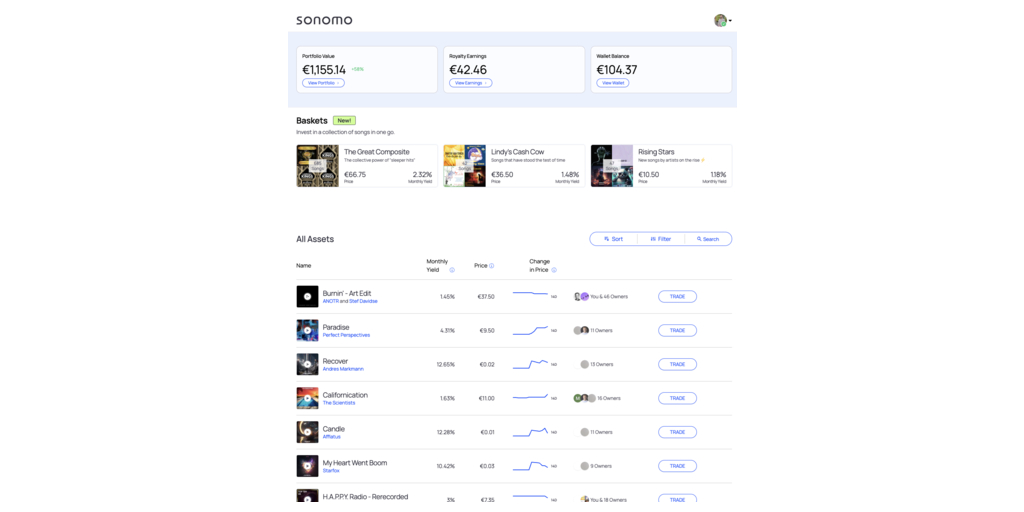Open the user profile avatar menu

pos(721,20)
